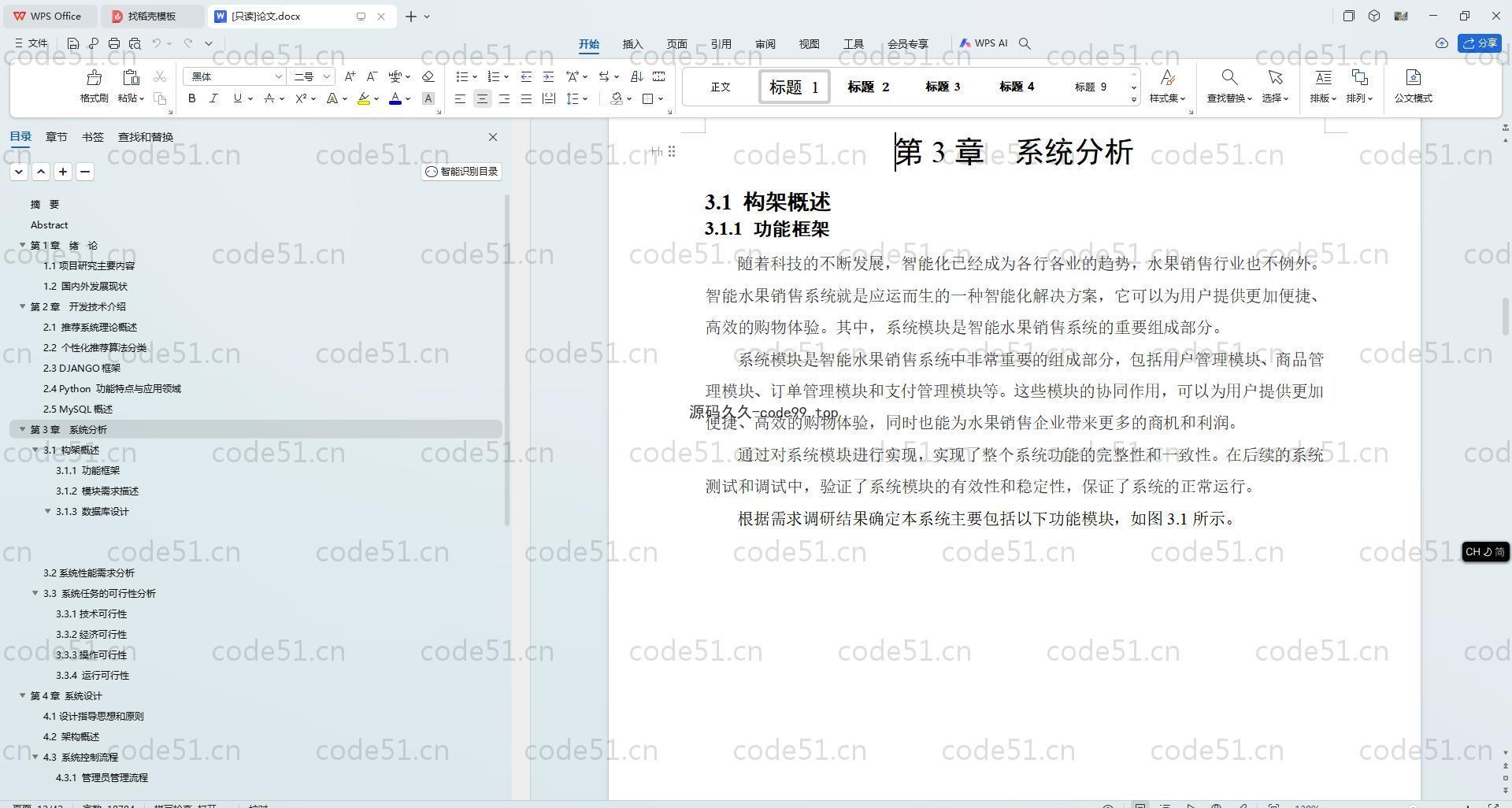Screen dimensions: 1512x808
Task: Expand the styles gallery list
Action: click(x=1134, y=99)
